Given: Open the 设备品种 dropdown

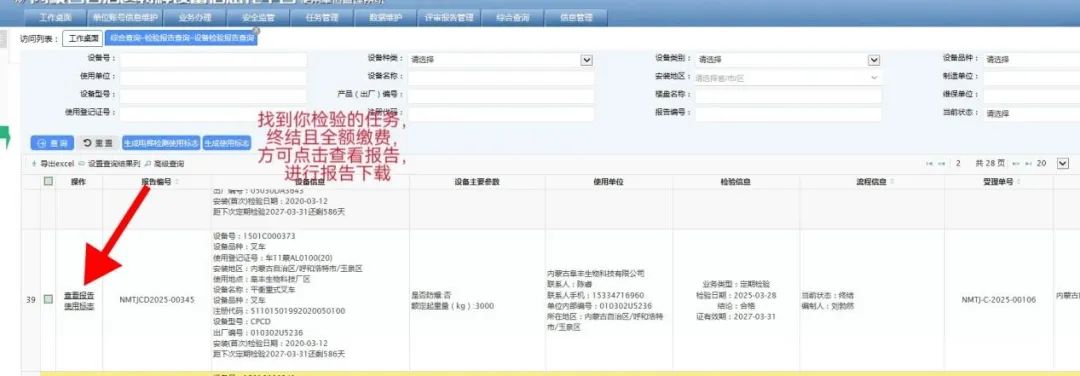Looking at the screenshot, I should coord(1031,60).
